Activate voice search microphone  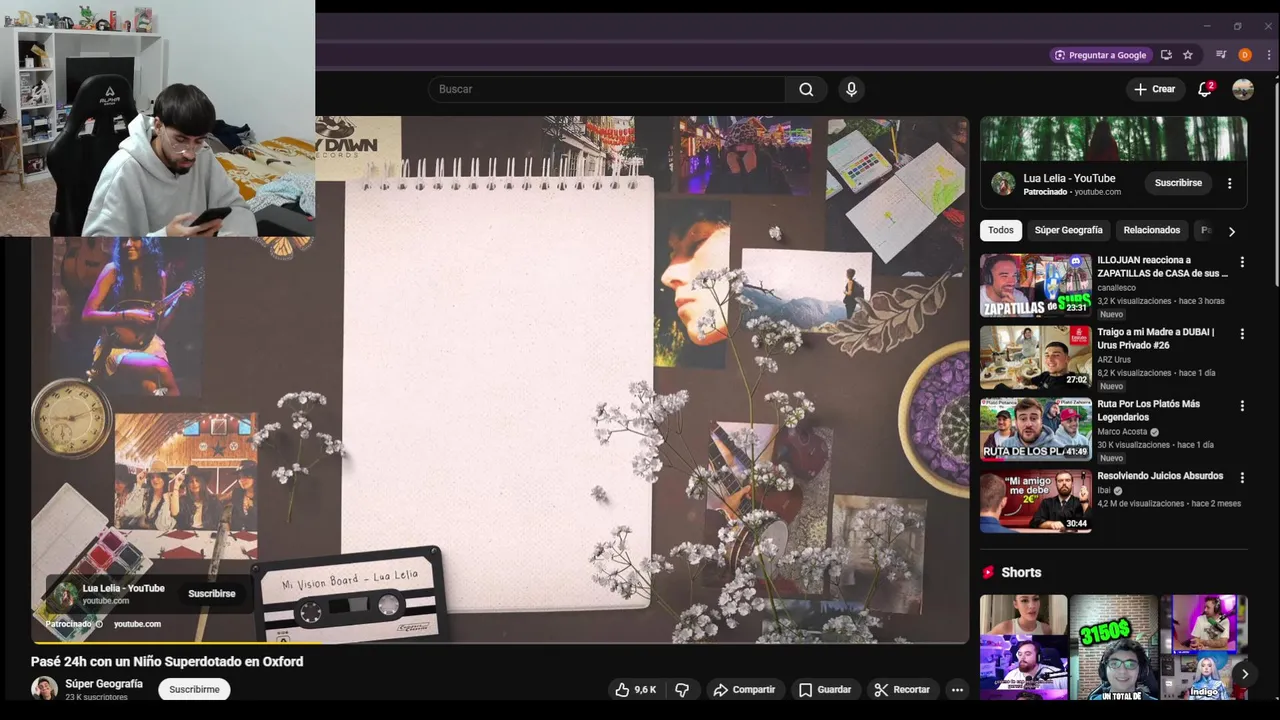(851, 89)
